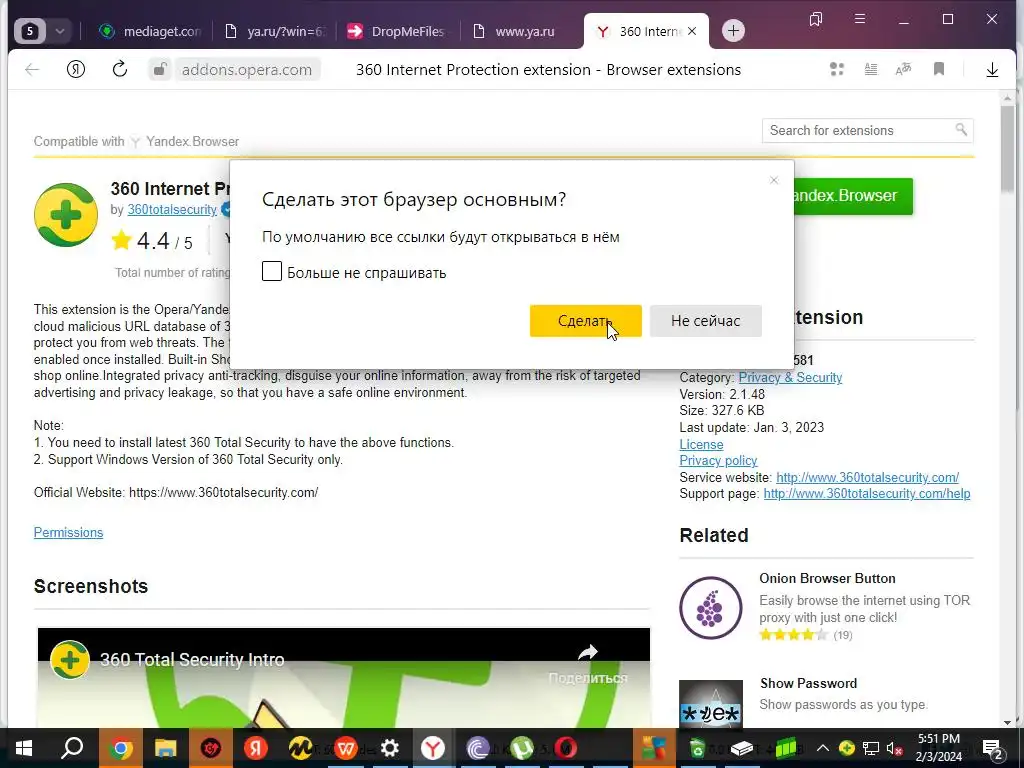Click the Yandex home button in the toolbar
This screenshot has height=768, width=1024.
[x=76, y=69]
